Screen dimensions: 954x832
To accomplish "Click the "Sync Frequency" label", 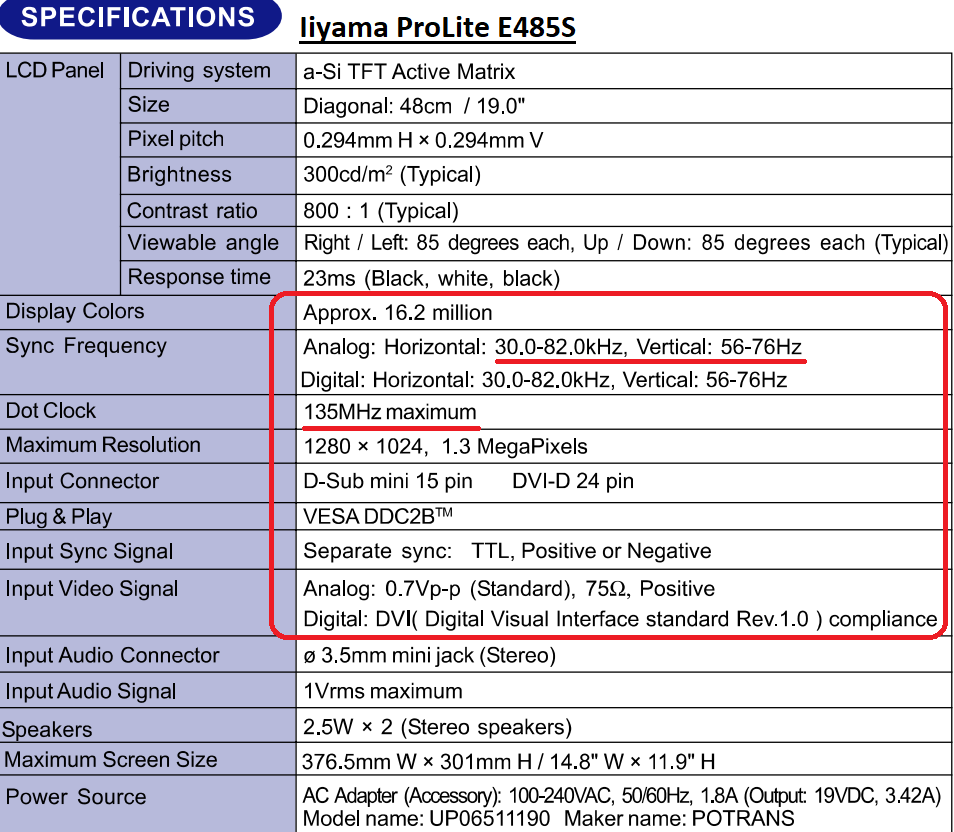I will 86,346.
